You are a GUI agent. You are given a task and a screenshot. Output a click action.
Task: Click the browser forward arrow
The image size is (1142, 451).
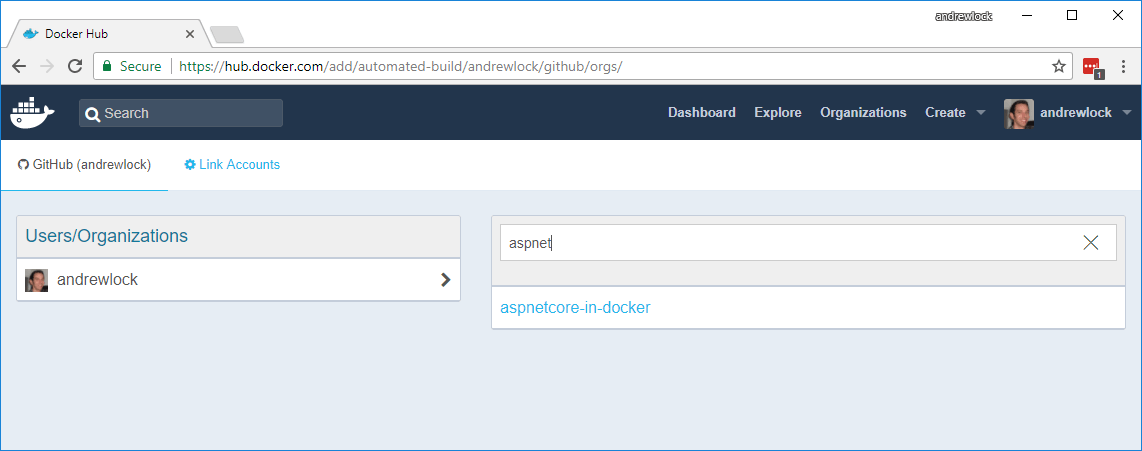pyautogui.click(x=47, y=66)
